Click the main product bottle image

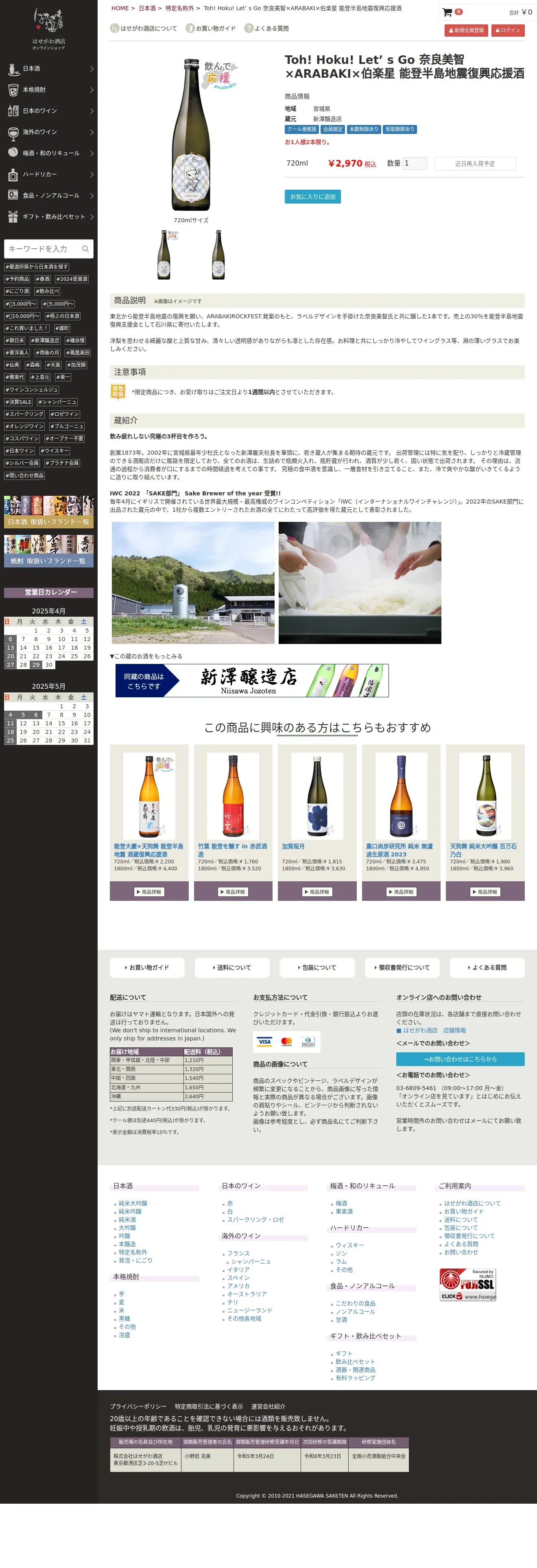point(191,134)
